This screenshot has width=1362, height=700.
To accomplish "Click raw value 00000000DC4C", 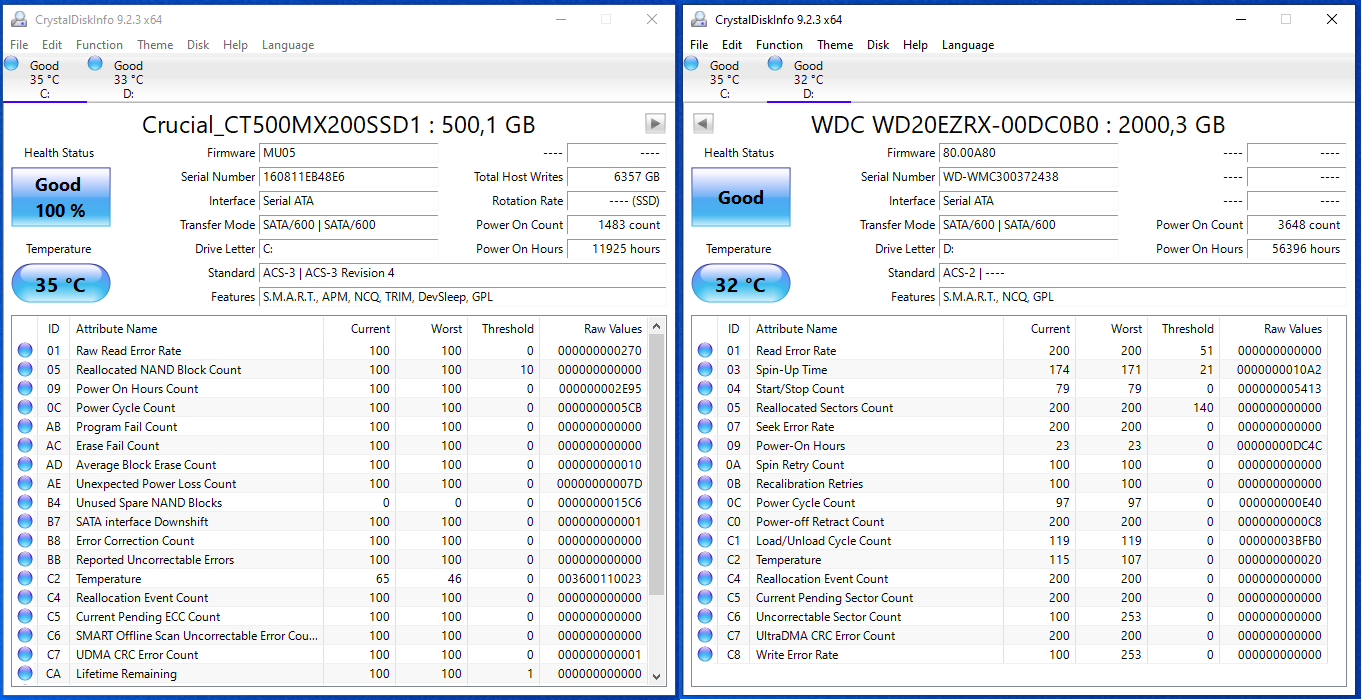I will [1279, 446].
